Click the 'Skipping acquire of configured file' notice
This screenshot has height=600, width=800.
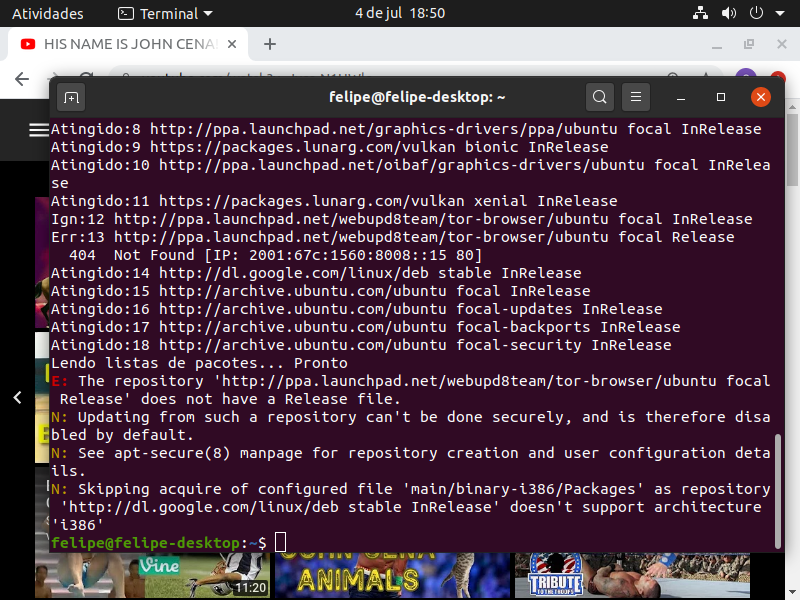tap(411, 507)
